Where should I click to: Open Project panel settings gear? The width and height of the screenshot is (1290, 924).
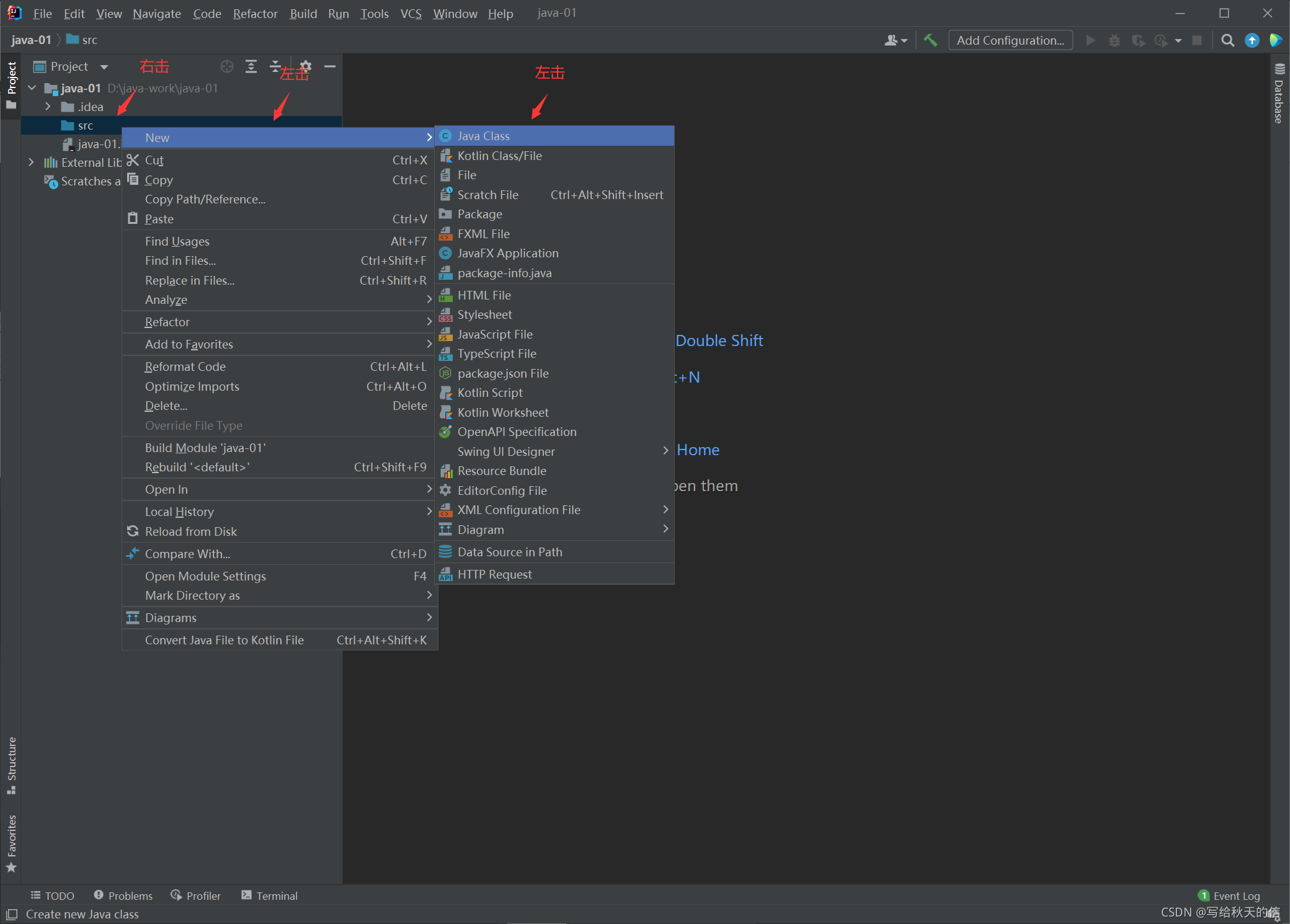point(306,66)
